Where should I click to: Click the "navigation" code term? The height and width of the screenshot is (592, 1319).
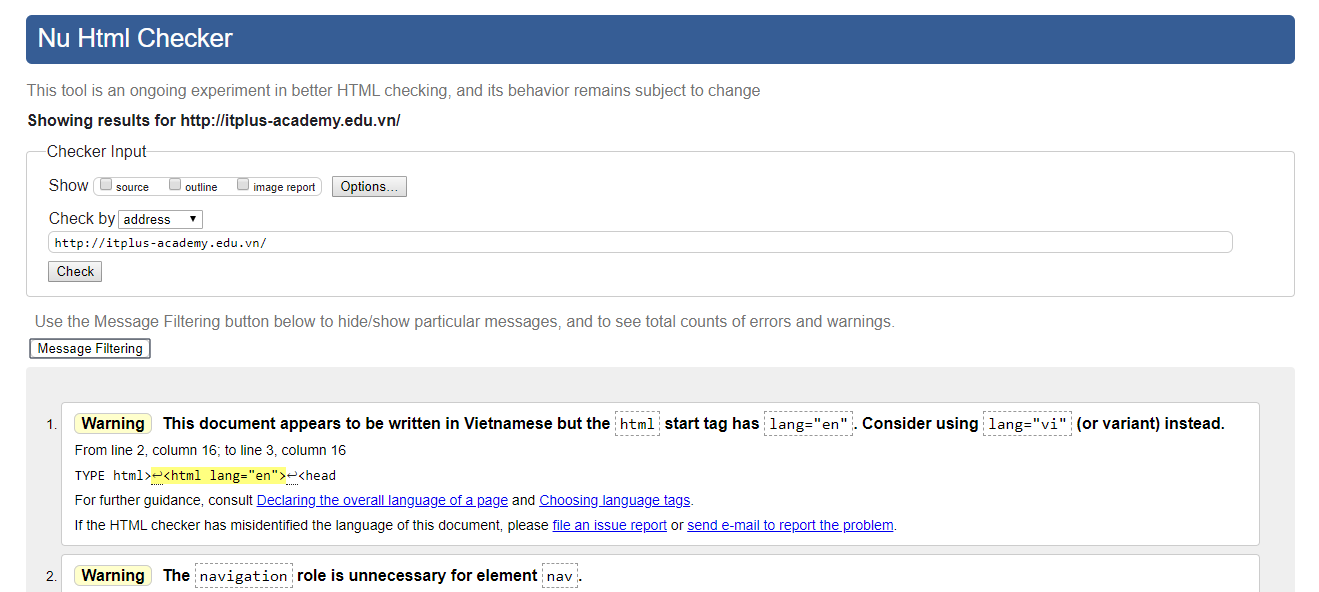pyautogui.click(x=243, y=576)
